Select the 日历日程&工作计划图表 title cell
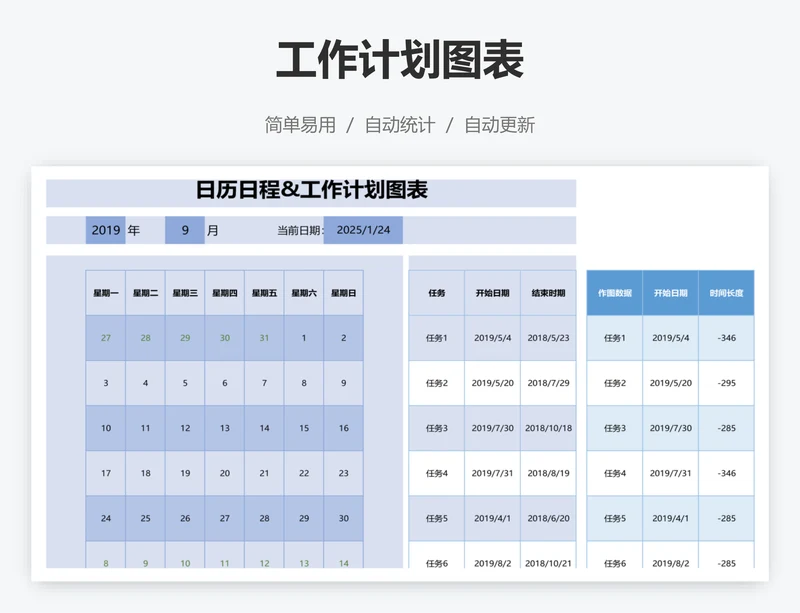The height and width of the screenshot is (613, 800). (311, 191)
